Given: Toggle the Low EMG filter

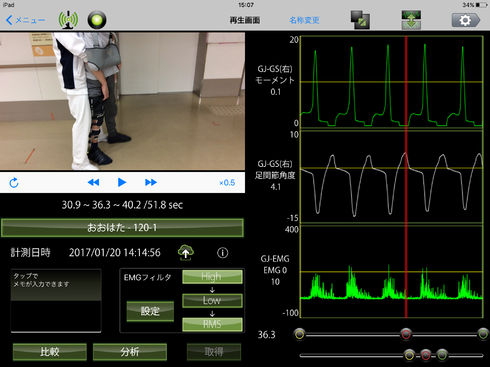Looking at the screenshot, I should point(212,300).
